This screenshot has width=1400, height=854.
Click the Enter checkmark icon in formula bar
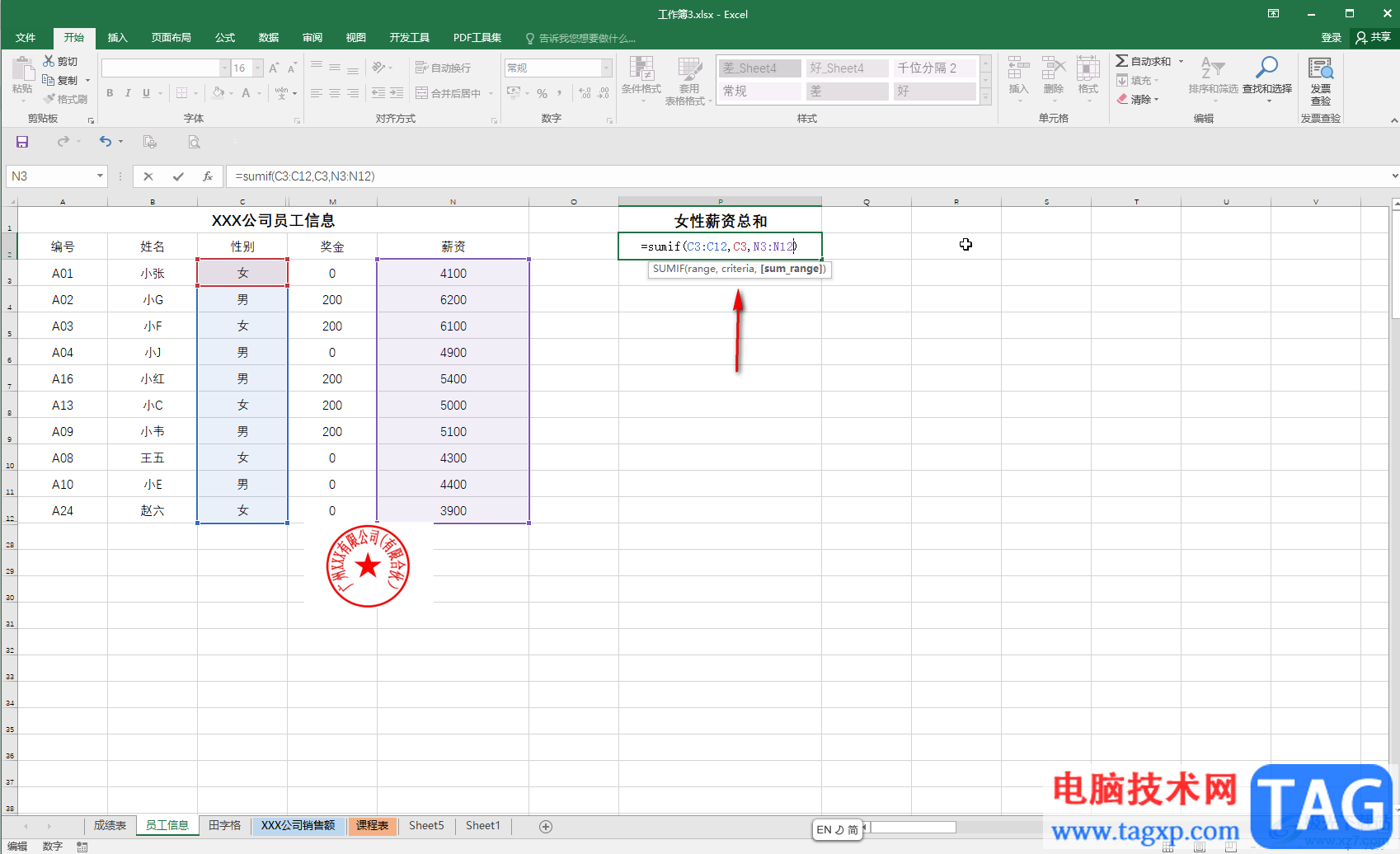tap(178, 176)
